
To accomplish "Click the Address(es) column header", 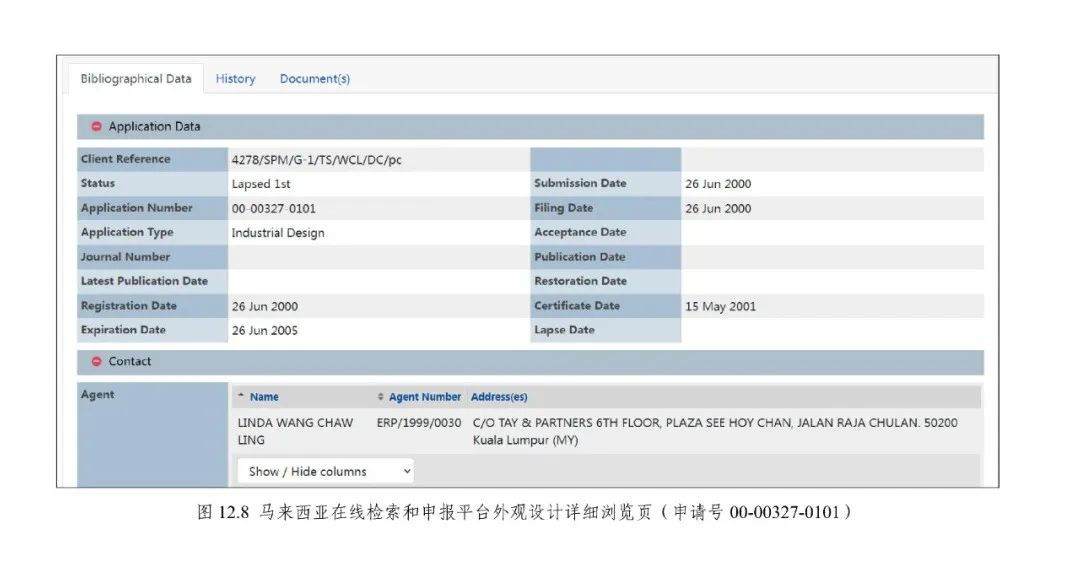I will click(x=498, y=397).
